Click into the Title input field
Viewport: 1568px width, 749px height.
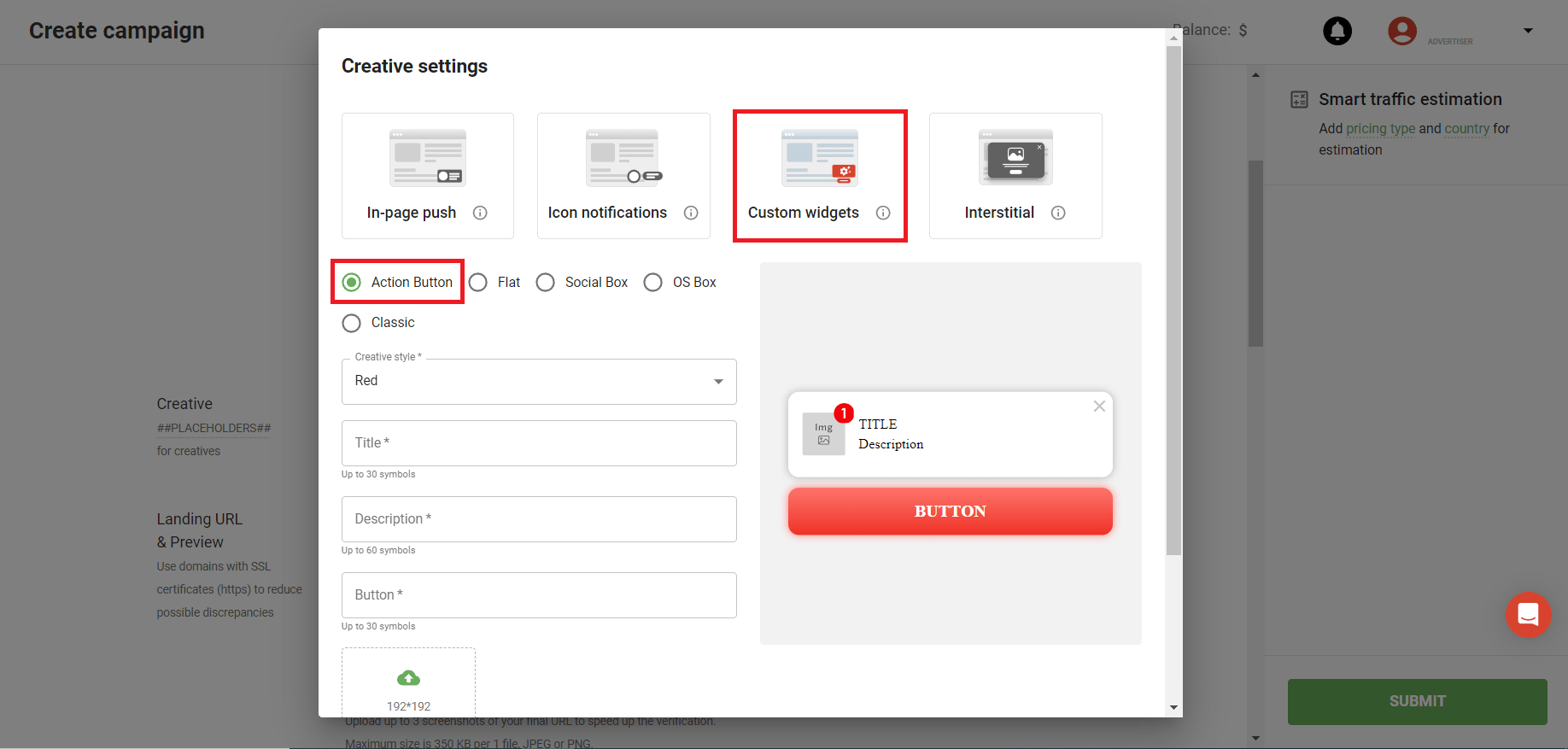(539, 443)
